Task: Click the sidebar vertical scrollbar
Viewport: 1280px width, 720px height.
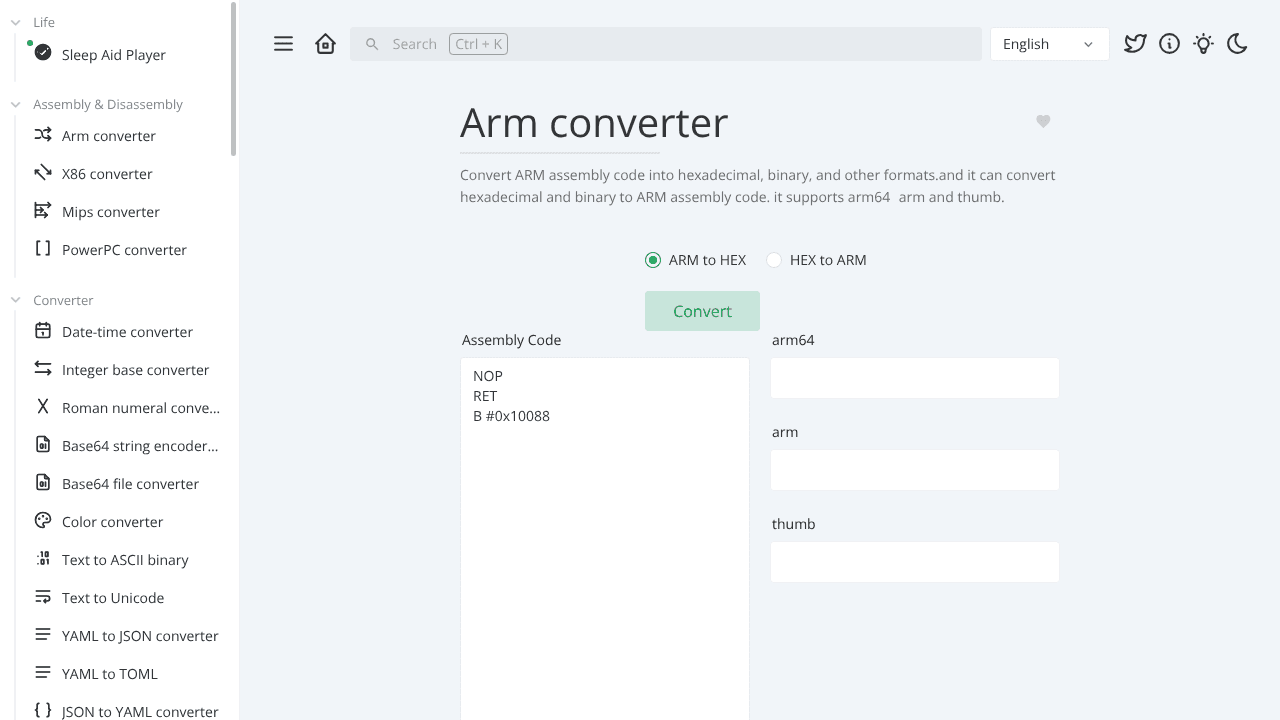Action: click(234, 78)
